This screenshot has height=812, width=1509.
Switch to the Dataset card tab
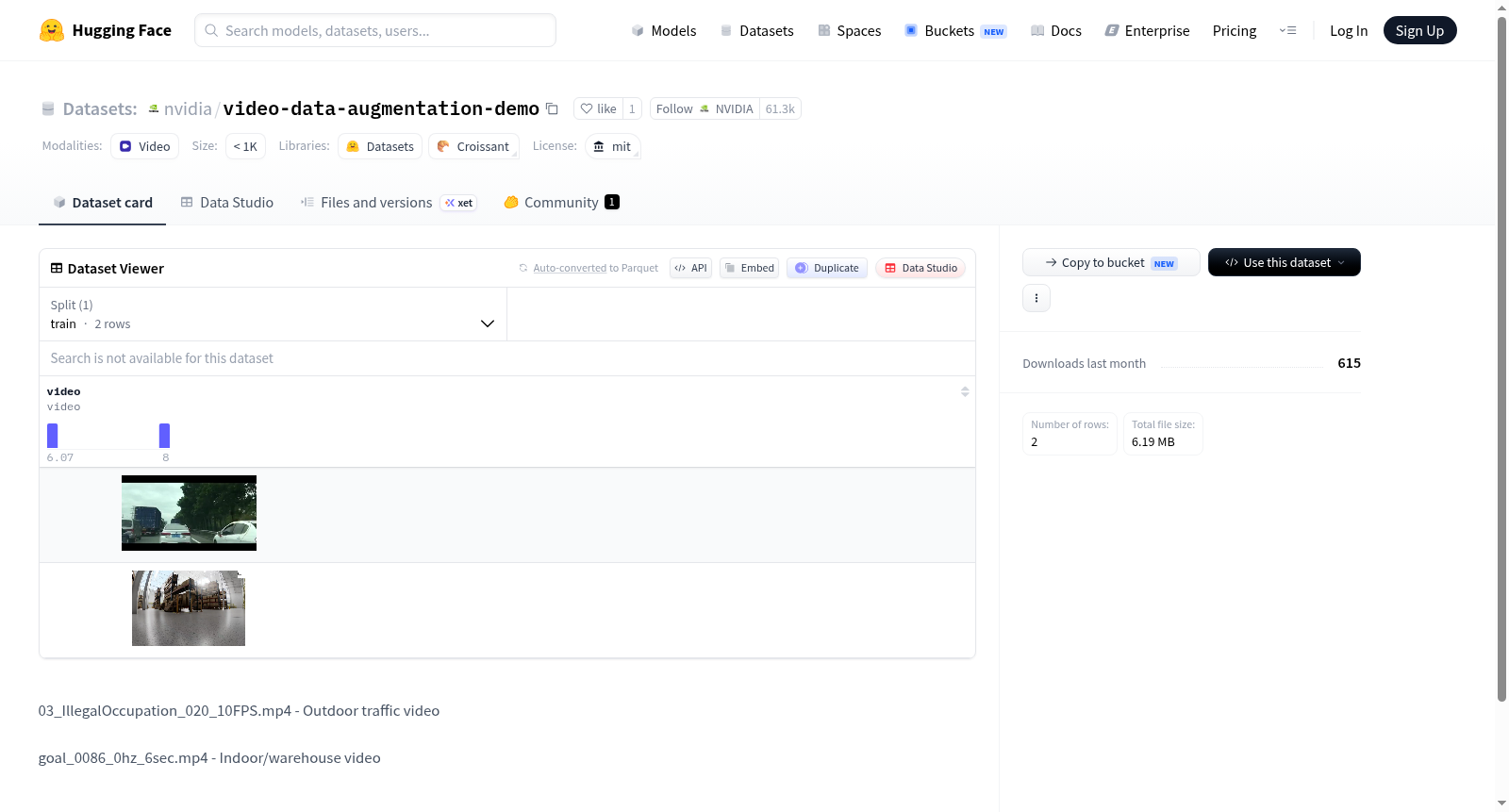coord(102,203)
